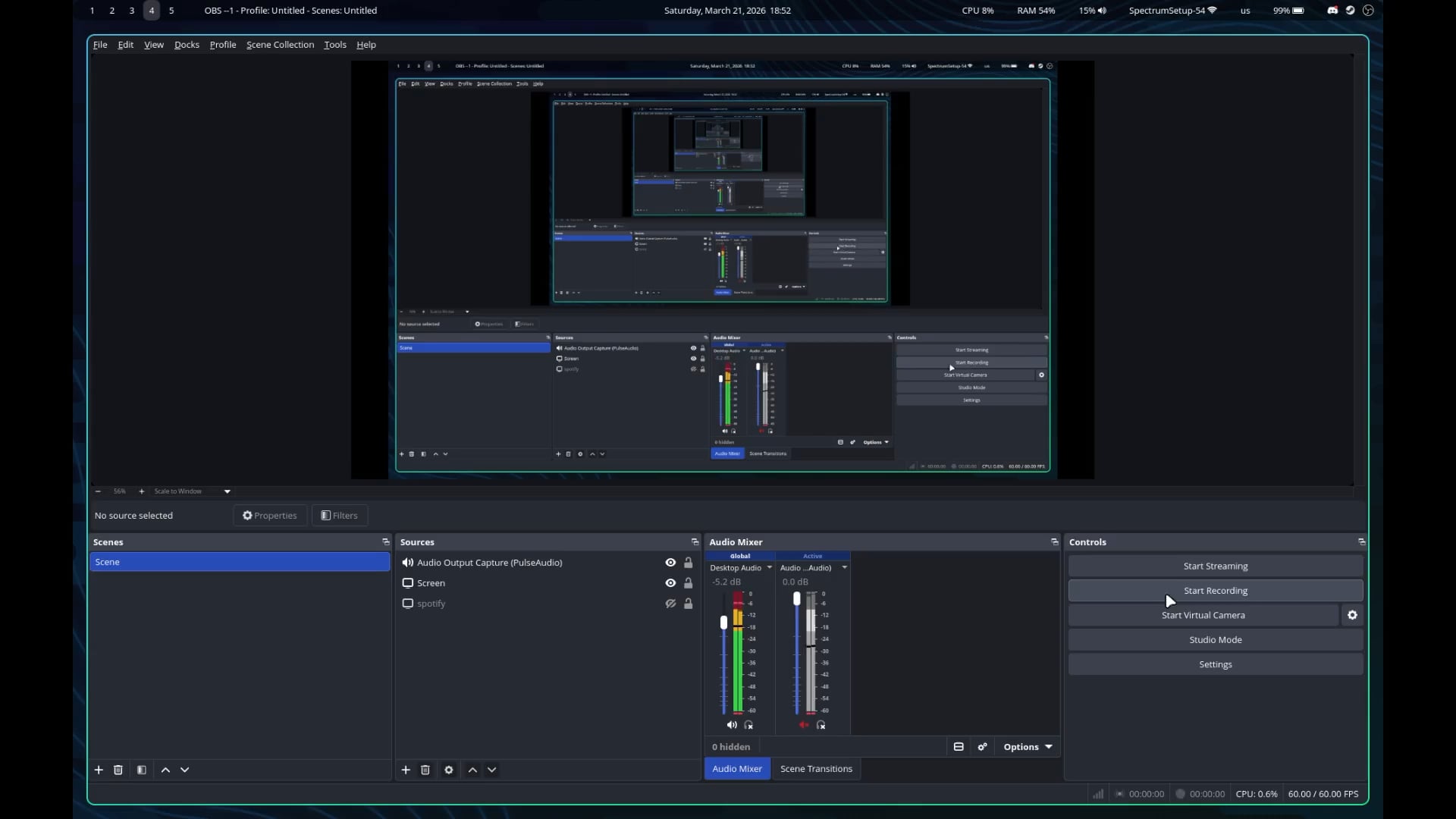The height and width of the screenshot is (819, 1456).
Task: Open the Desktop Audio channel dropdown arrow
Action: [x=770, y=567]
